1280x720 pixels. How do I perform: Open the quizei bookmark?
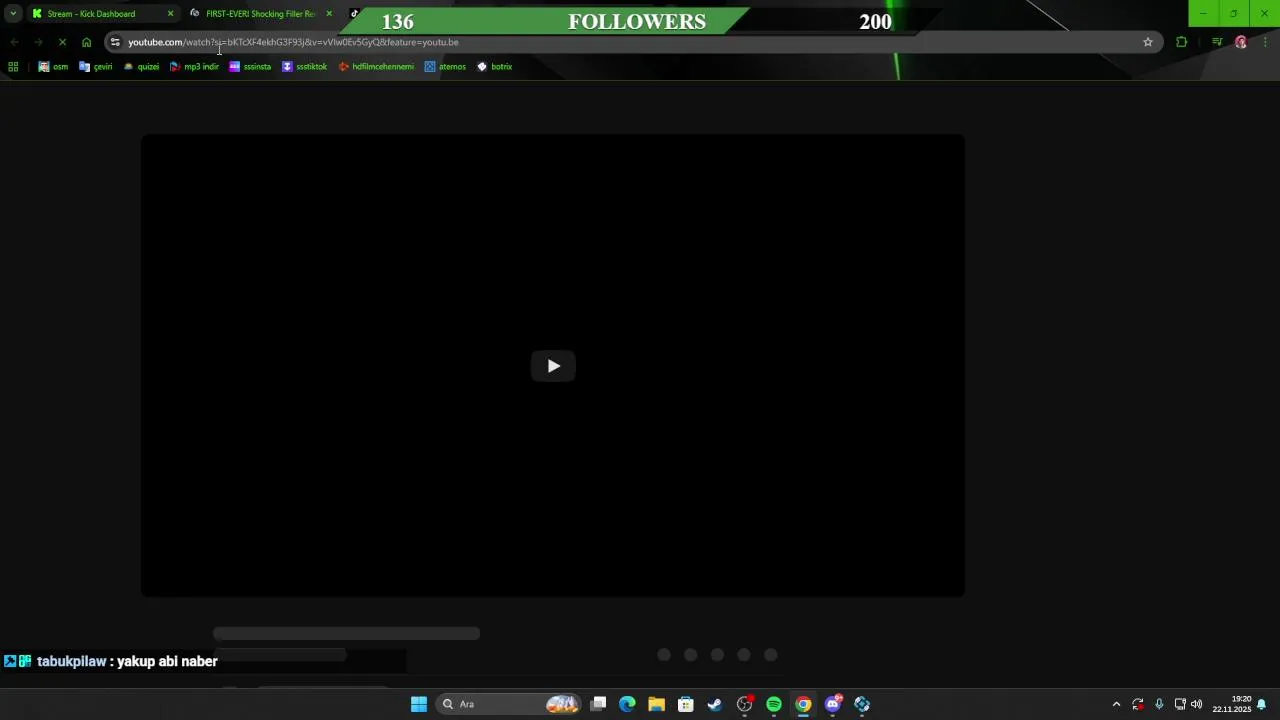[141, 67]
